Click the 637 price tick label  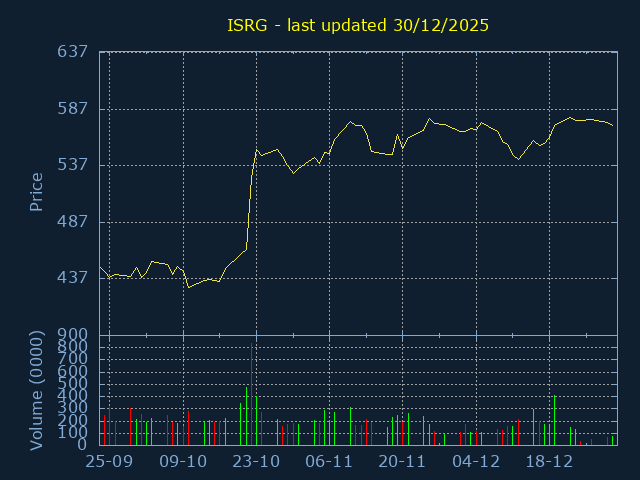pos(74,52)
